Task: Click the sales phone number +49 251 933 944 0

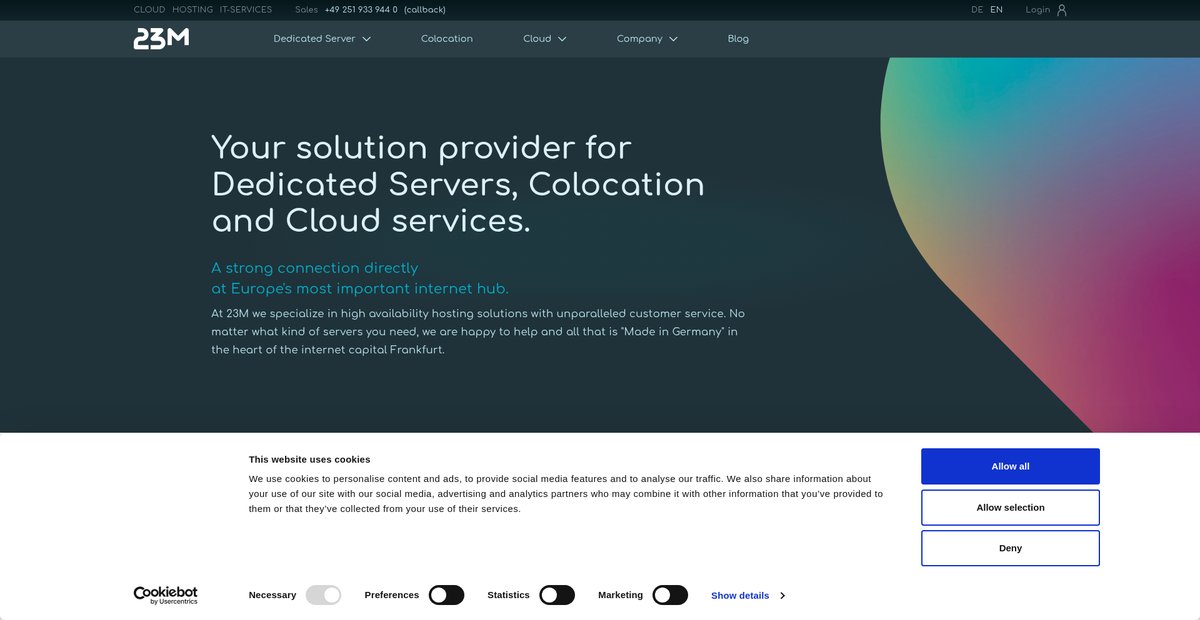Action: pyautogui.click(x=361, y=10)
